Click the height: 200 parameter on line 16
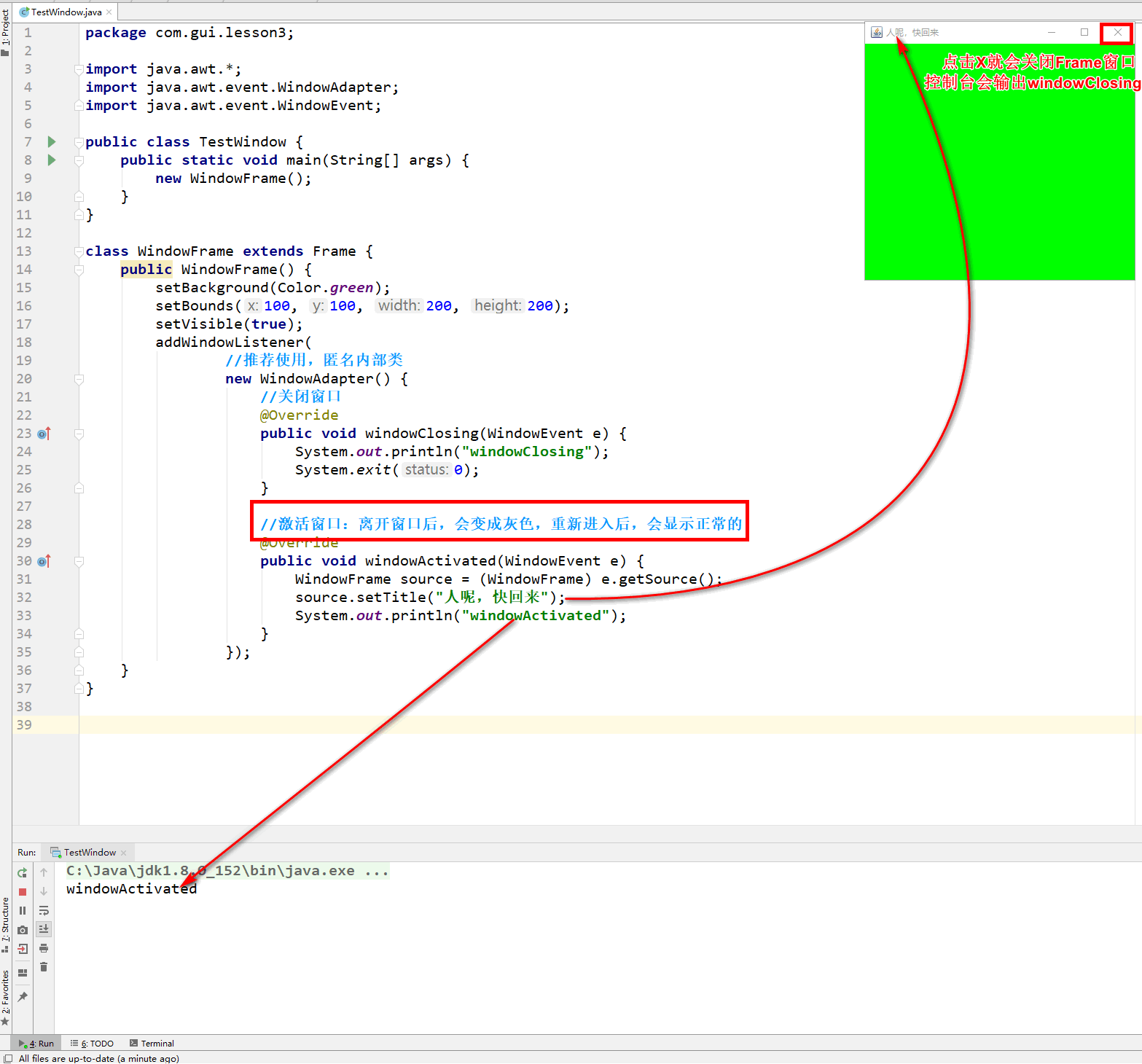1142x1064 pixels. point(512,306)
